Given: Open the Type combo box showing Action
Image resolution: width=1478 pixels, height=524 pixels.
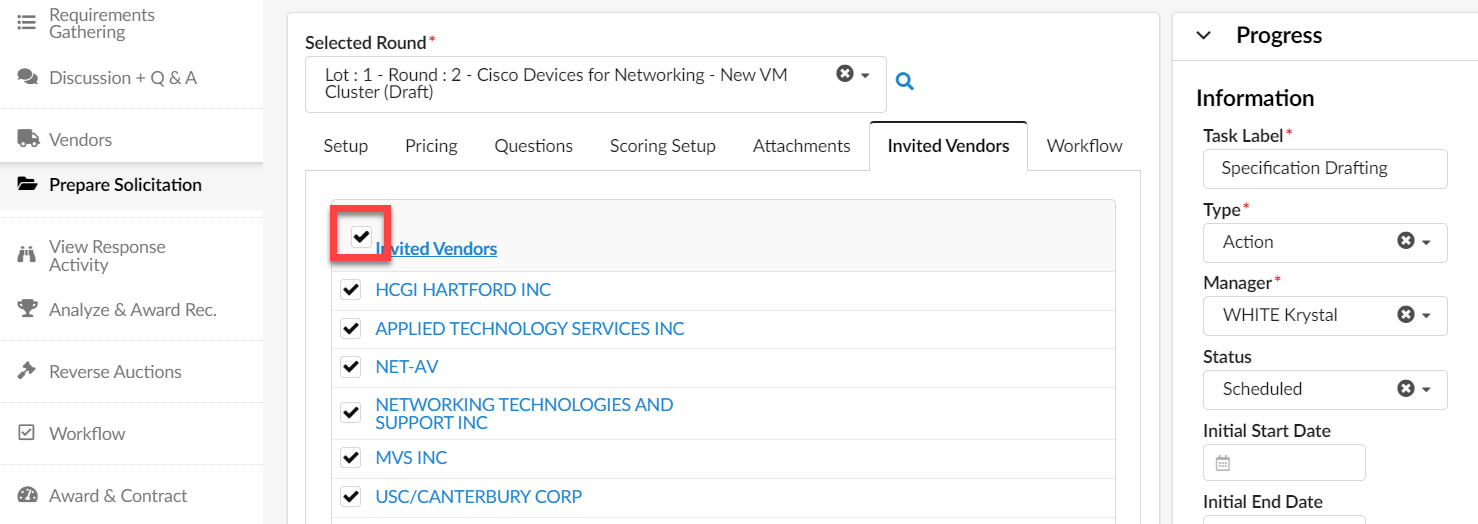Looking at the screenshot, I should coord(1325,242).
